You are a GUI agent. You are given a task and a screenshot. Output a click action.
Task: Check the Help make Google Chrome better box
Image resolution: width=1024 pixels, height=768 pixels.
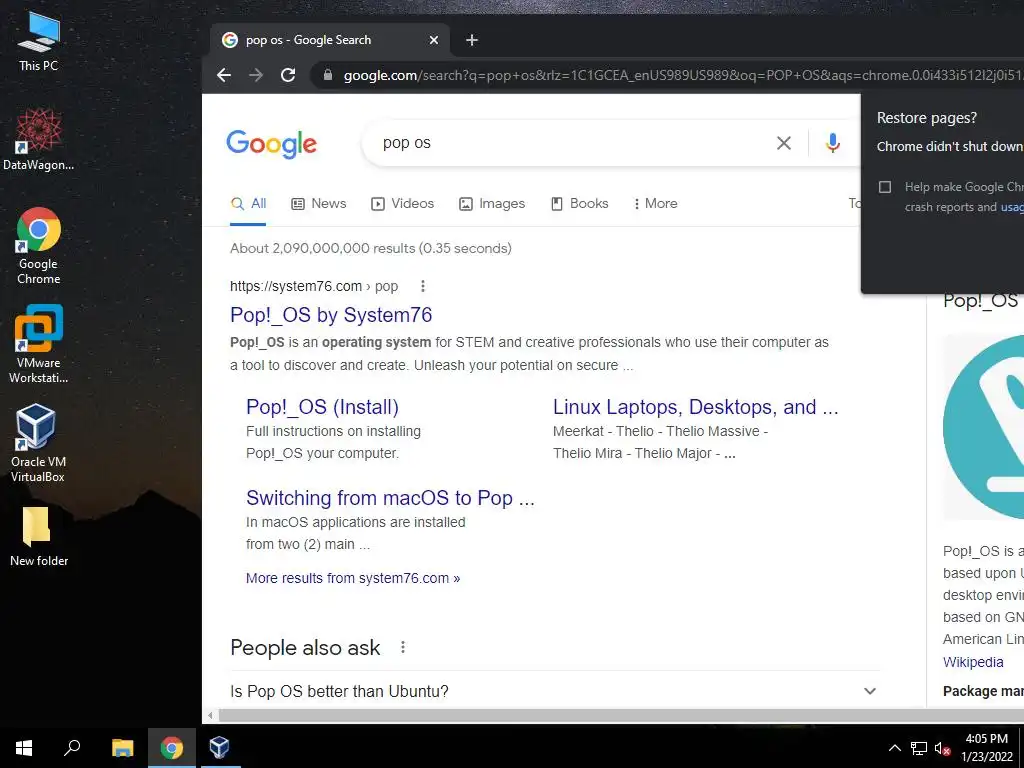pyautogui.click(x=885, y=187)
